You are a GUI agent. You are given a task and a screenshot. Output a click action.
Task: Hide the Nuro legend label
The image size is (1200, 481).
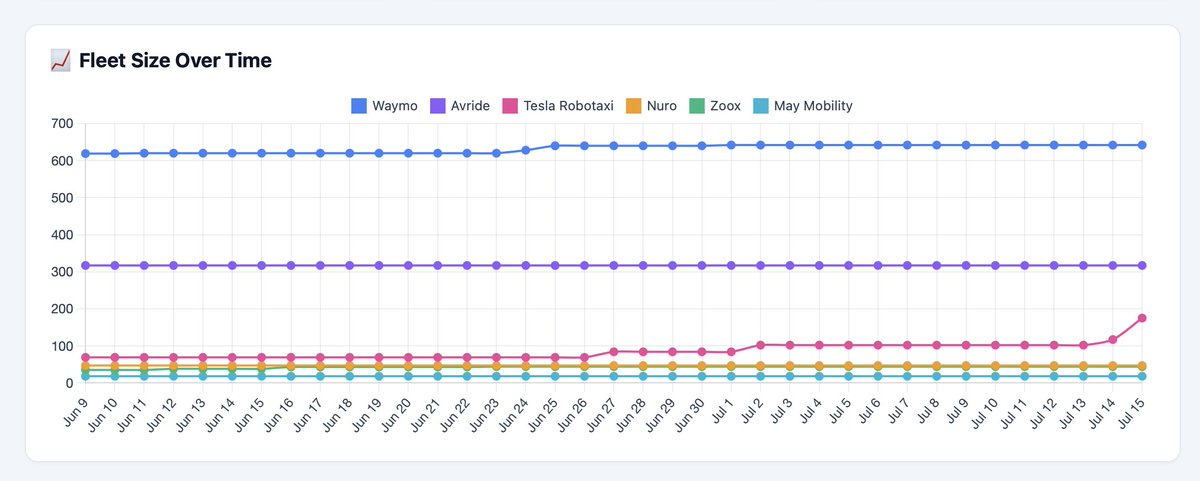pos(662,105)
